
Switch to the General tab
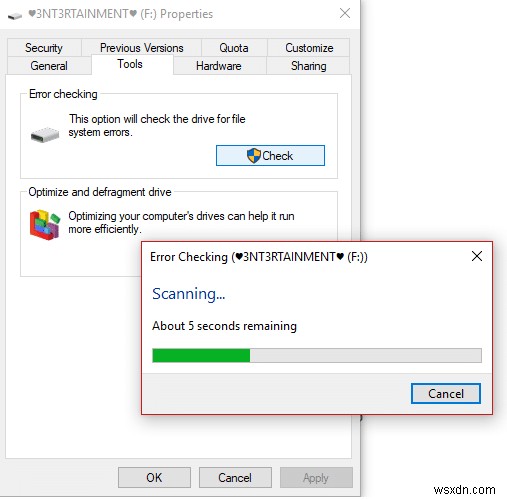[49, 66]
